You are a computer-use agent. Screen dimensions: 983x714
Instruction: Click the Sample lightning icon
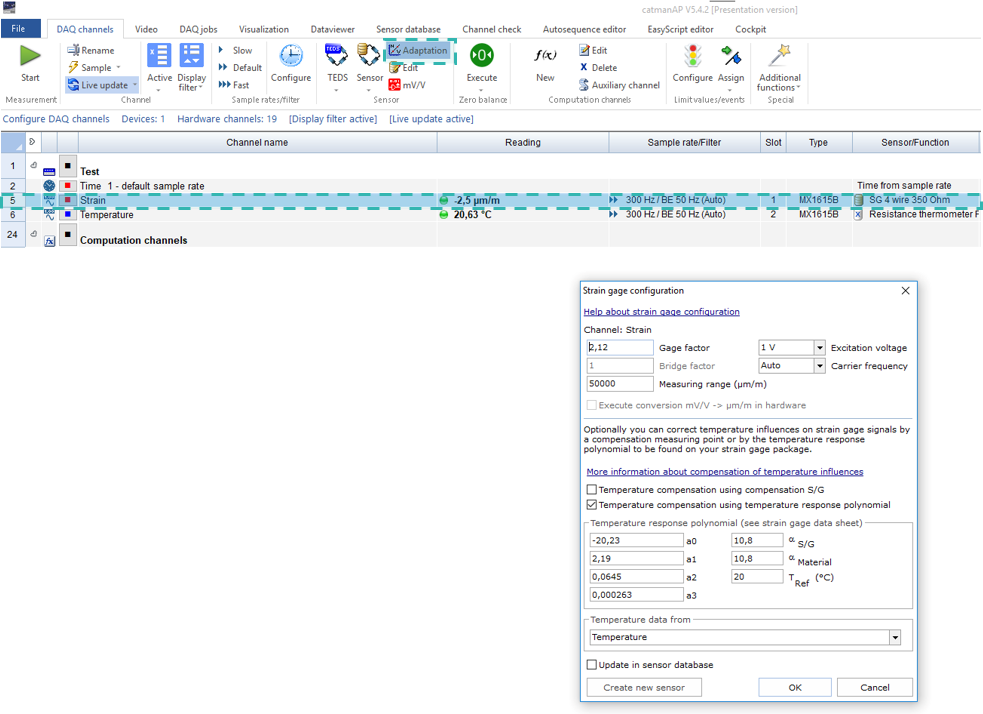(73, 68)
